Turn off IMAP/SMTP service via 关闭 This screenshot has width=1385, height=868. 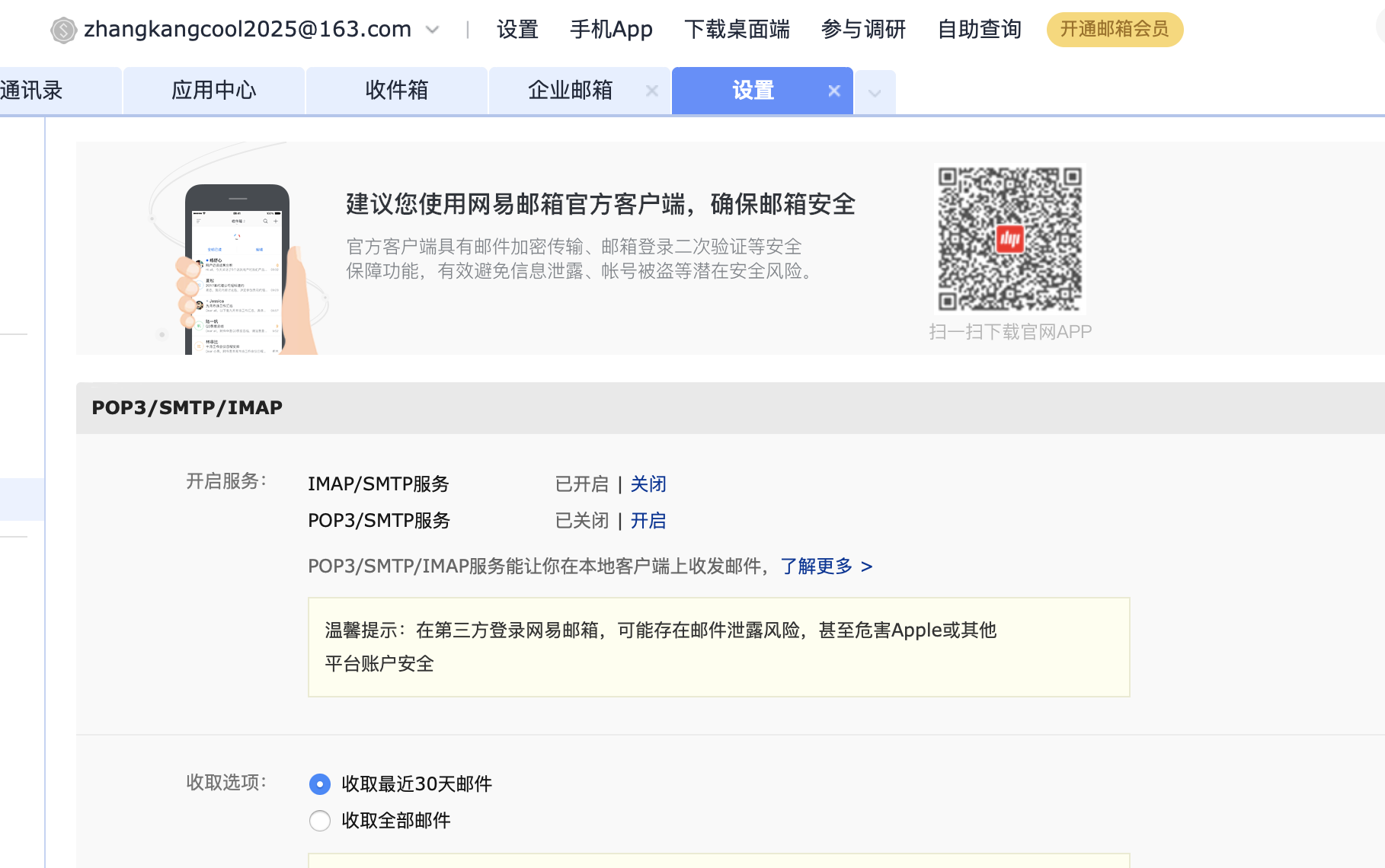tap(648, 484)
